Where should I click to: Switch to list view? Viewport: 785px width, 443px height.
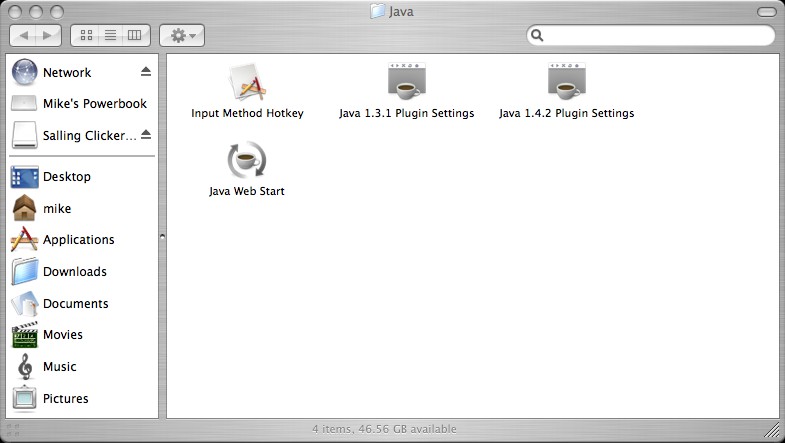pos(110,36)
